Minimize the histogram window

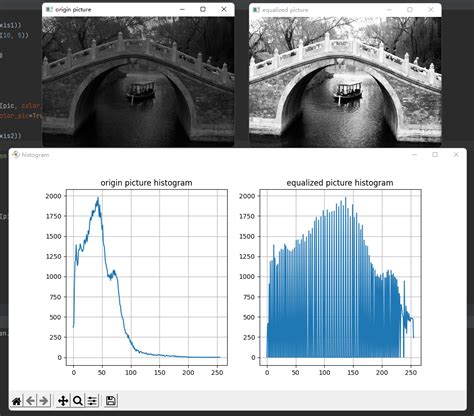click(414, 154)
